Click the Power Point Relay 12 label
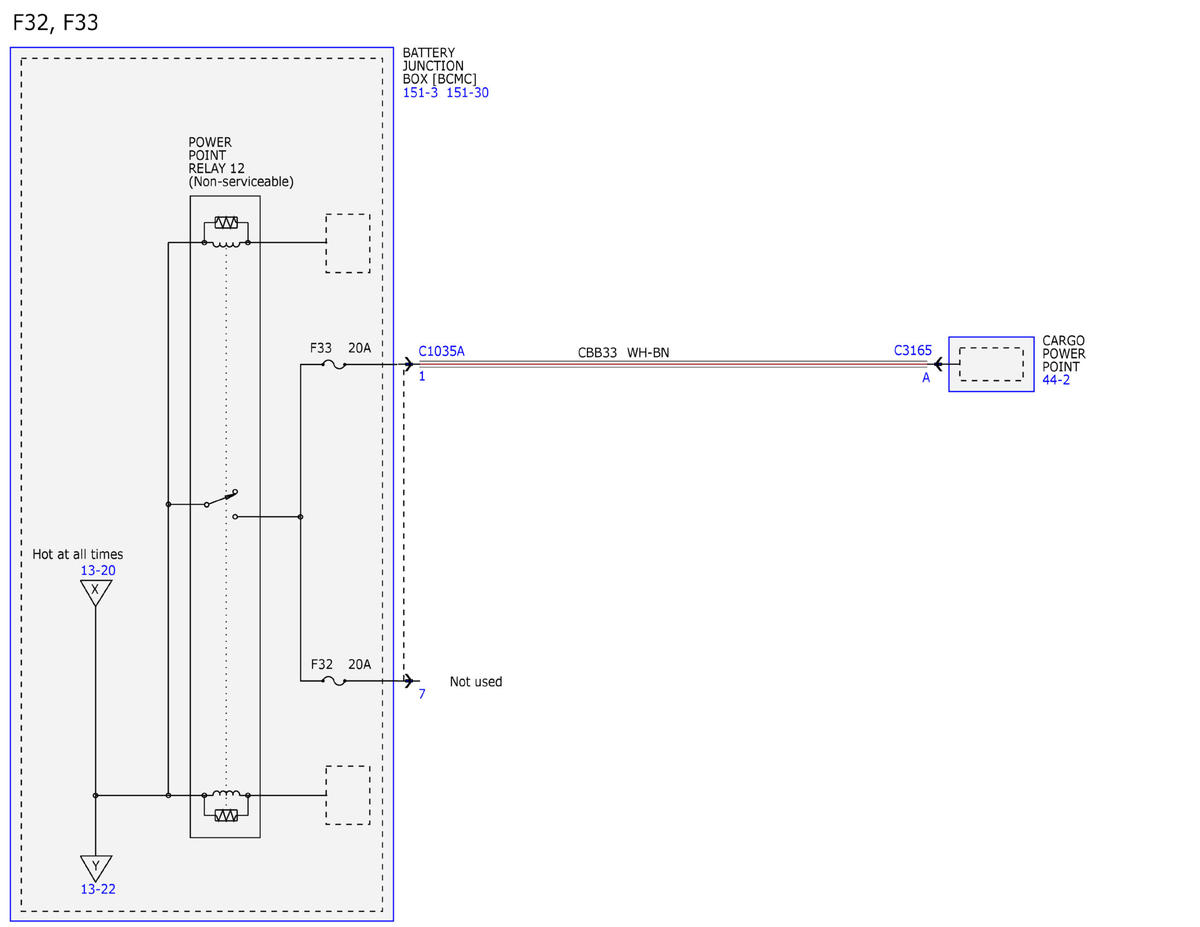 241,162
